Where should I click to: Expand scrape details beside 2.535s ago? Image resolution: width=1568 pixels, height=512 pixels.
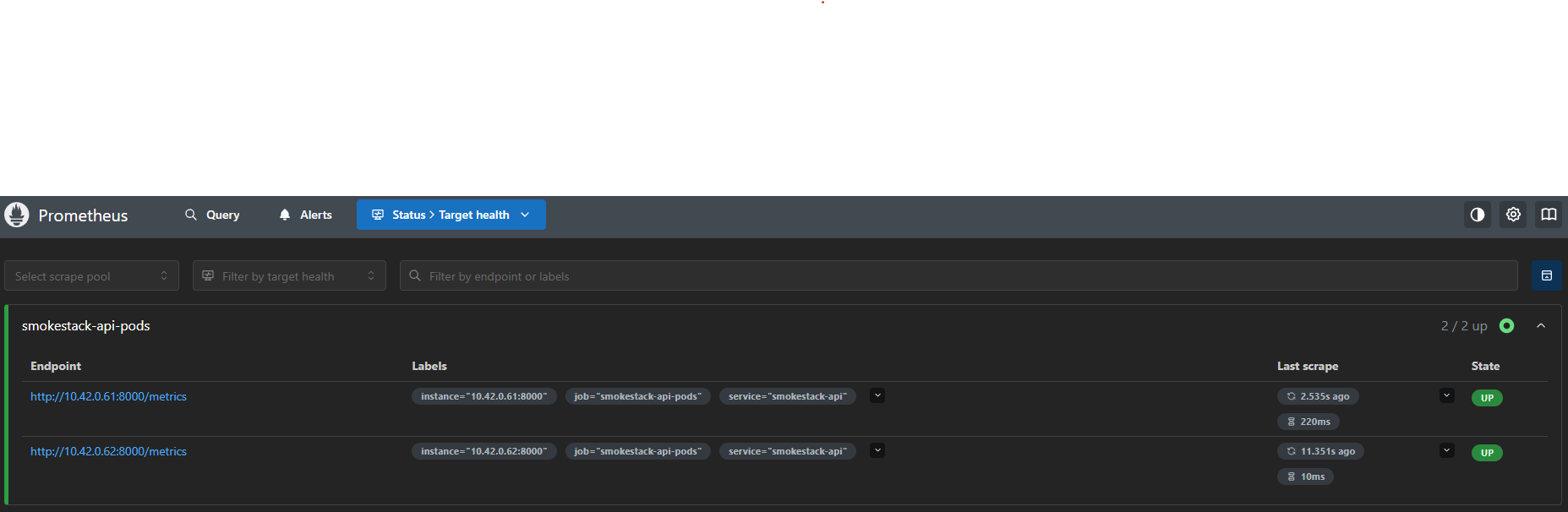tap(1446, 395)
